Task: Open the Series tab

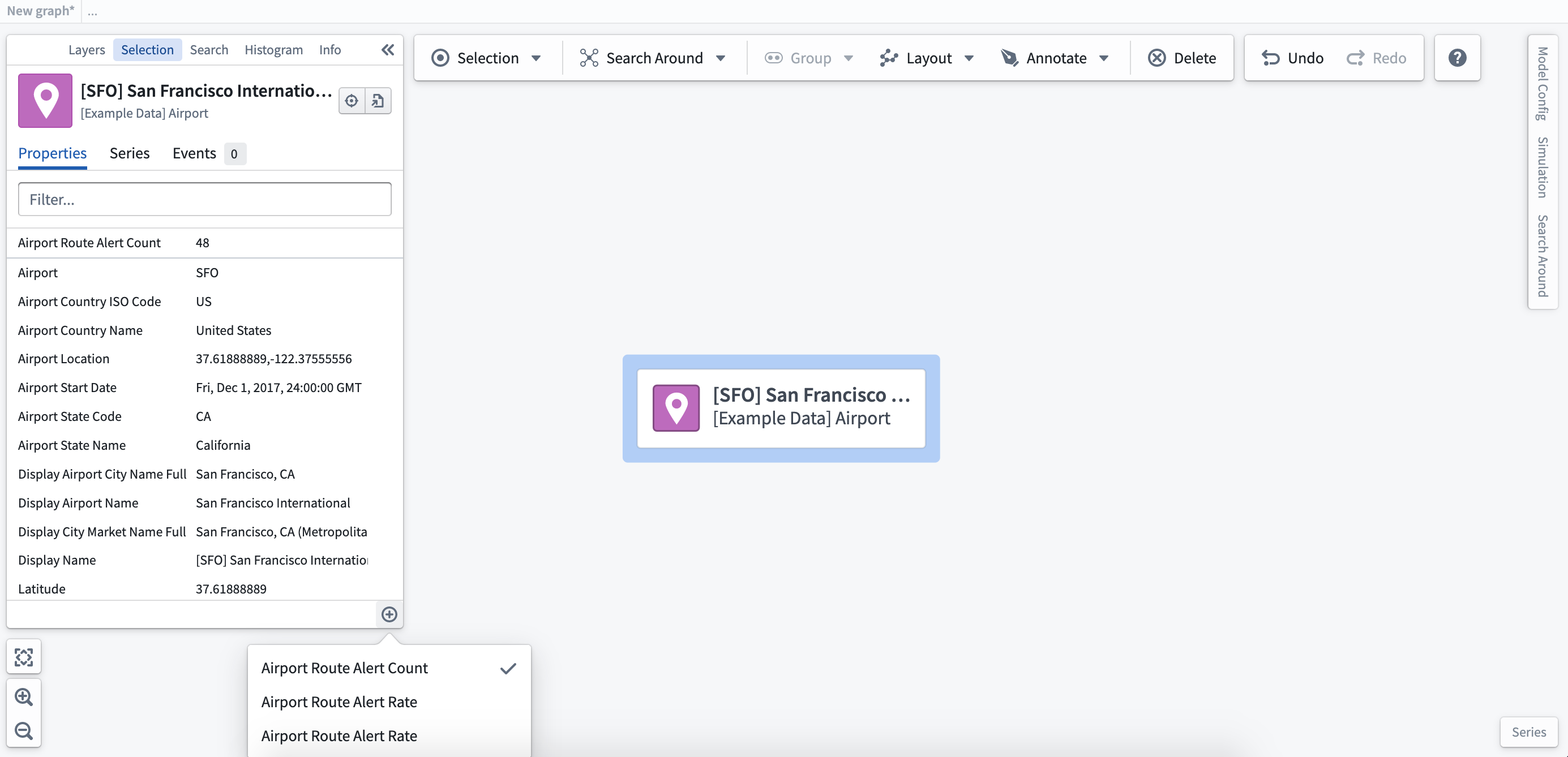Action: (129, 153)
